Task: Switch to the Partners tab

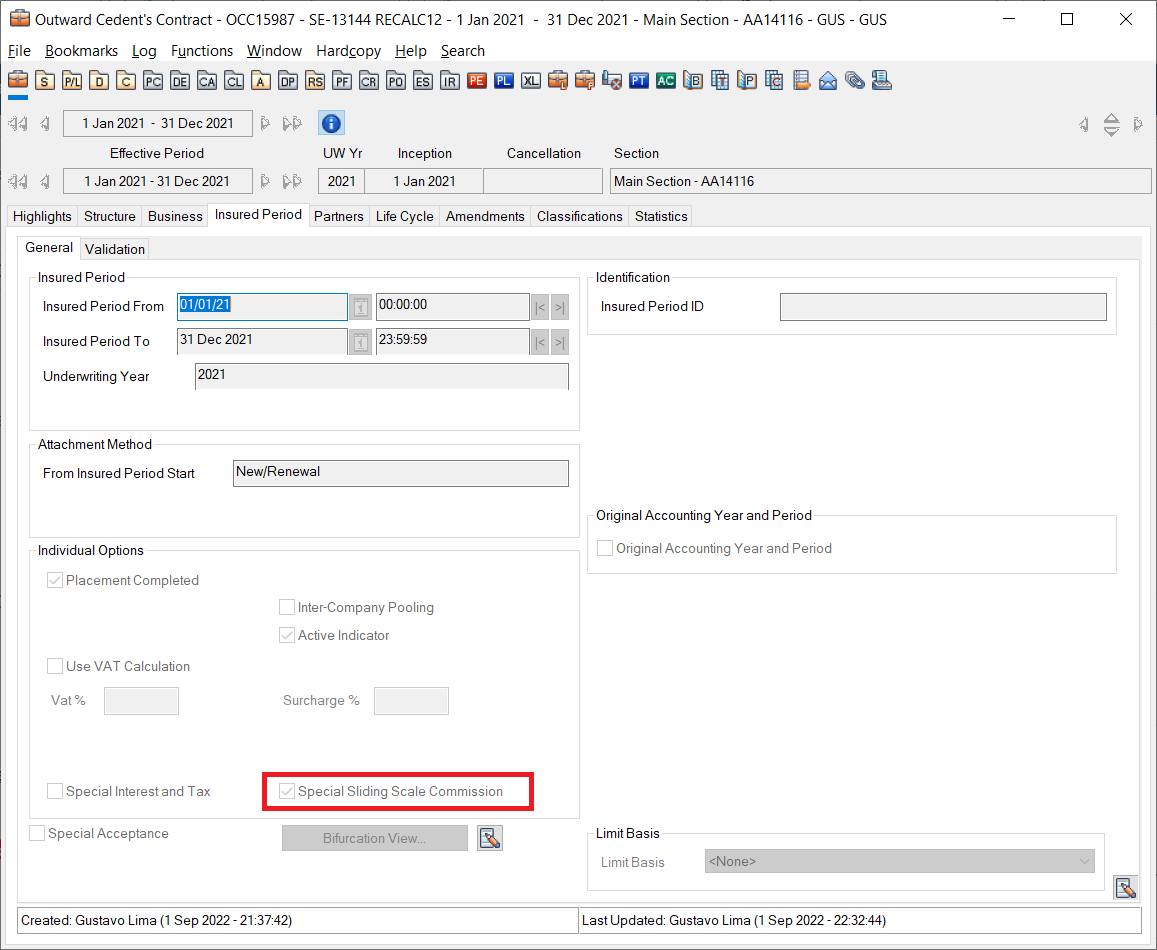Action: click(338, 216)
